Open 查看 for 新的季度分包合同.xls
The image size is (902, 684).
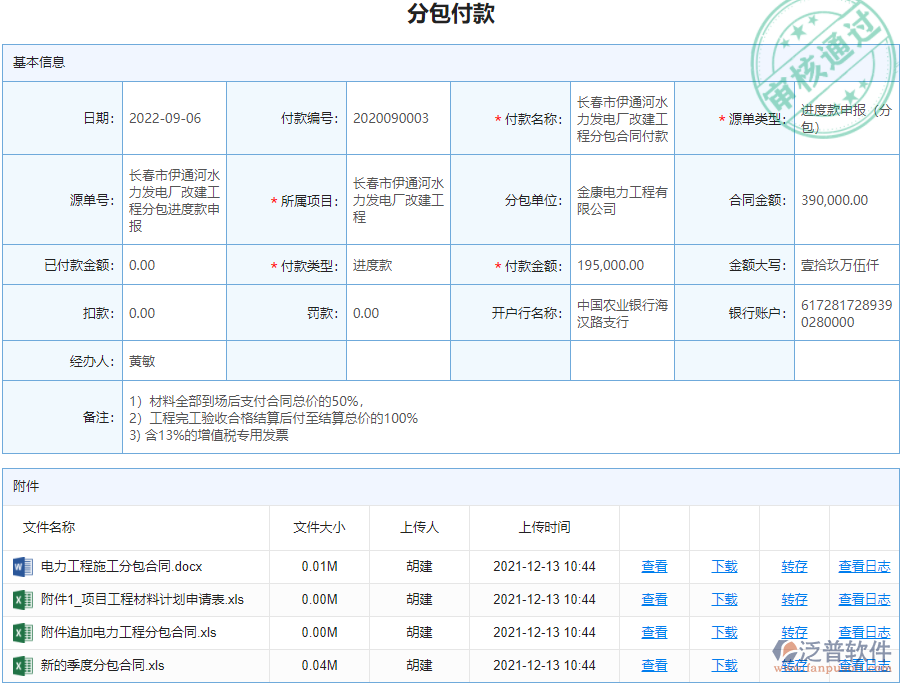click(654, 665)
